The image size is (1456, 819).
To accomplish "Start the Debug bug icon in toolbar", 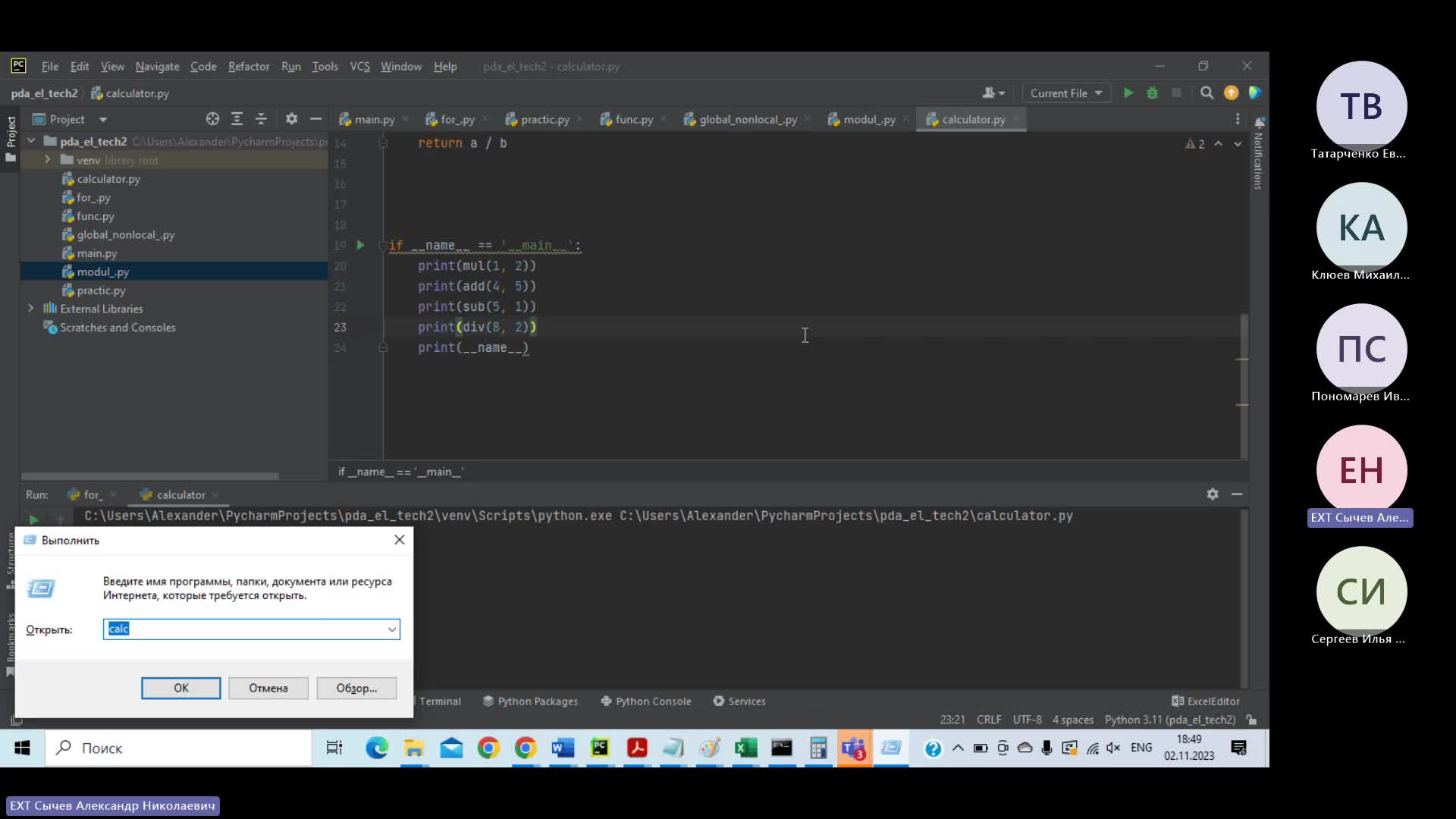I will [1152, 93].
